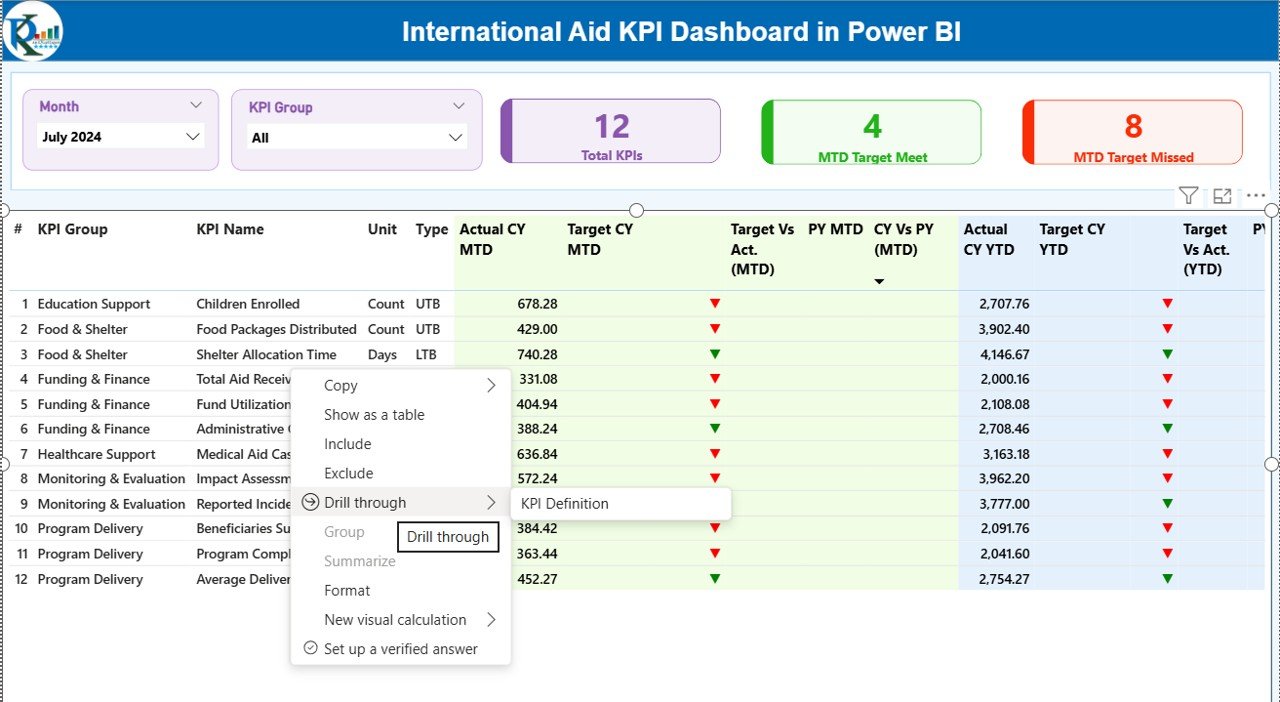
Task: Select KPI Definition drill-through option
Action: click(565, 504)
